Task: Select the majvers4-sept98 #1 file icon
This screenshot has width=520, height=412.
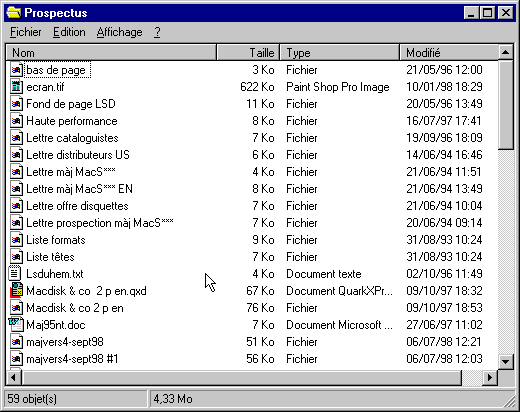Action: point(16,359)
